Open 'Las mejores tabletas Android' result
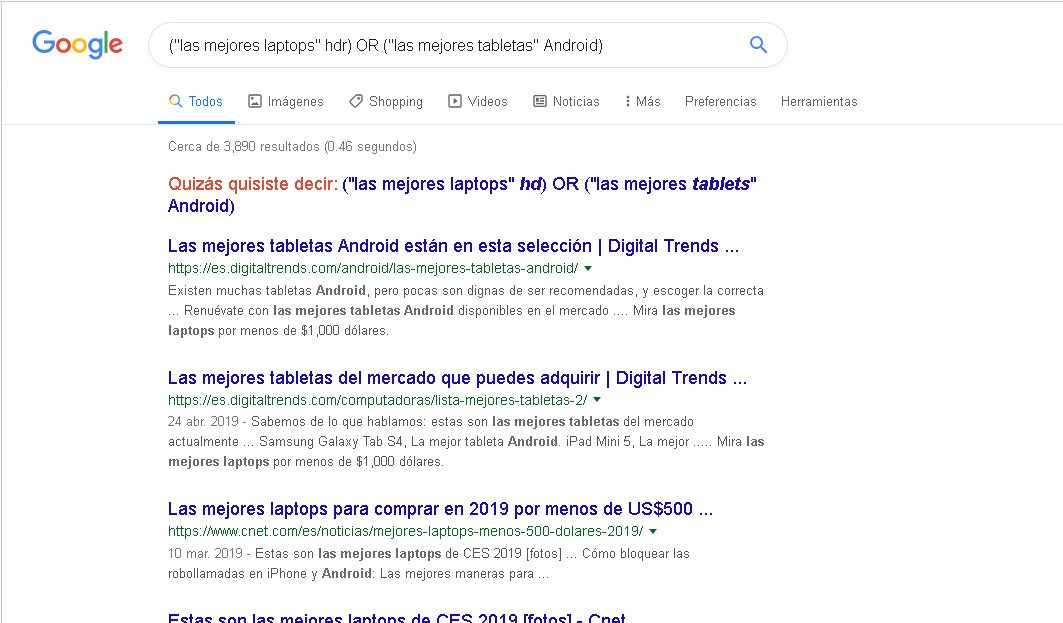Viewport: 1063px width, 623px height. coord(452,246)
